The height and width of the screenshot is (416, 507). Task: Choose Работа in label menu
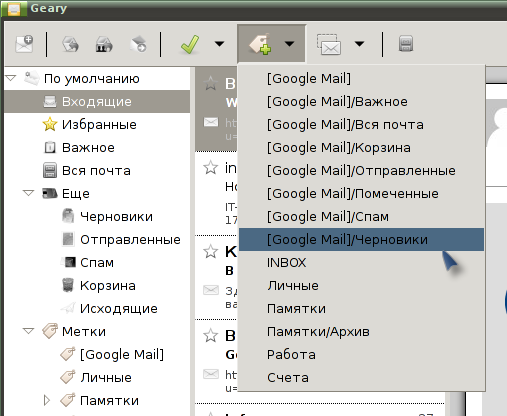361,354
